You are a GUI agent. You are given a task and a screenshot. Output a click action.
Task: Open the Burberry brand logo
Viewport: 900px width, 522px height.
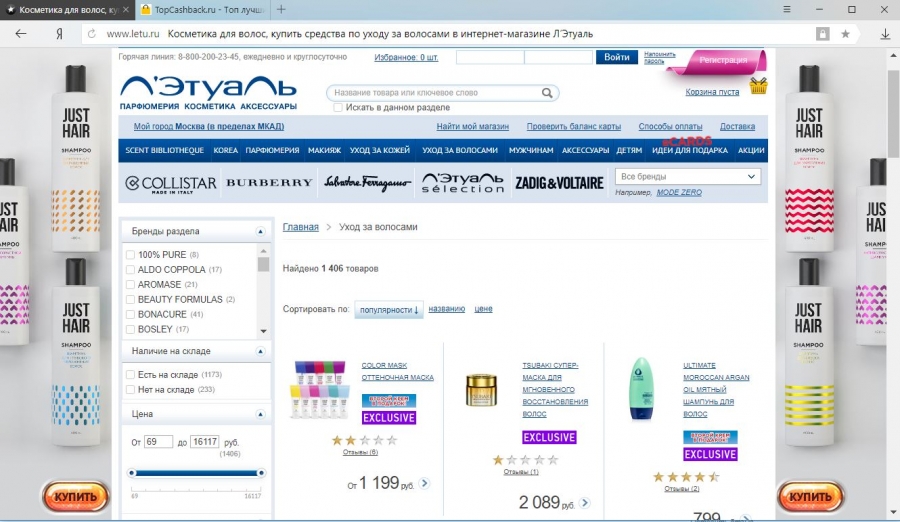[x=269, y=183]
